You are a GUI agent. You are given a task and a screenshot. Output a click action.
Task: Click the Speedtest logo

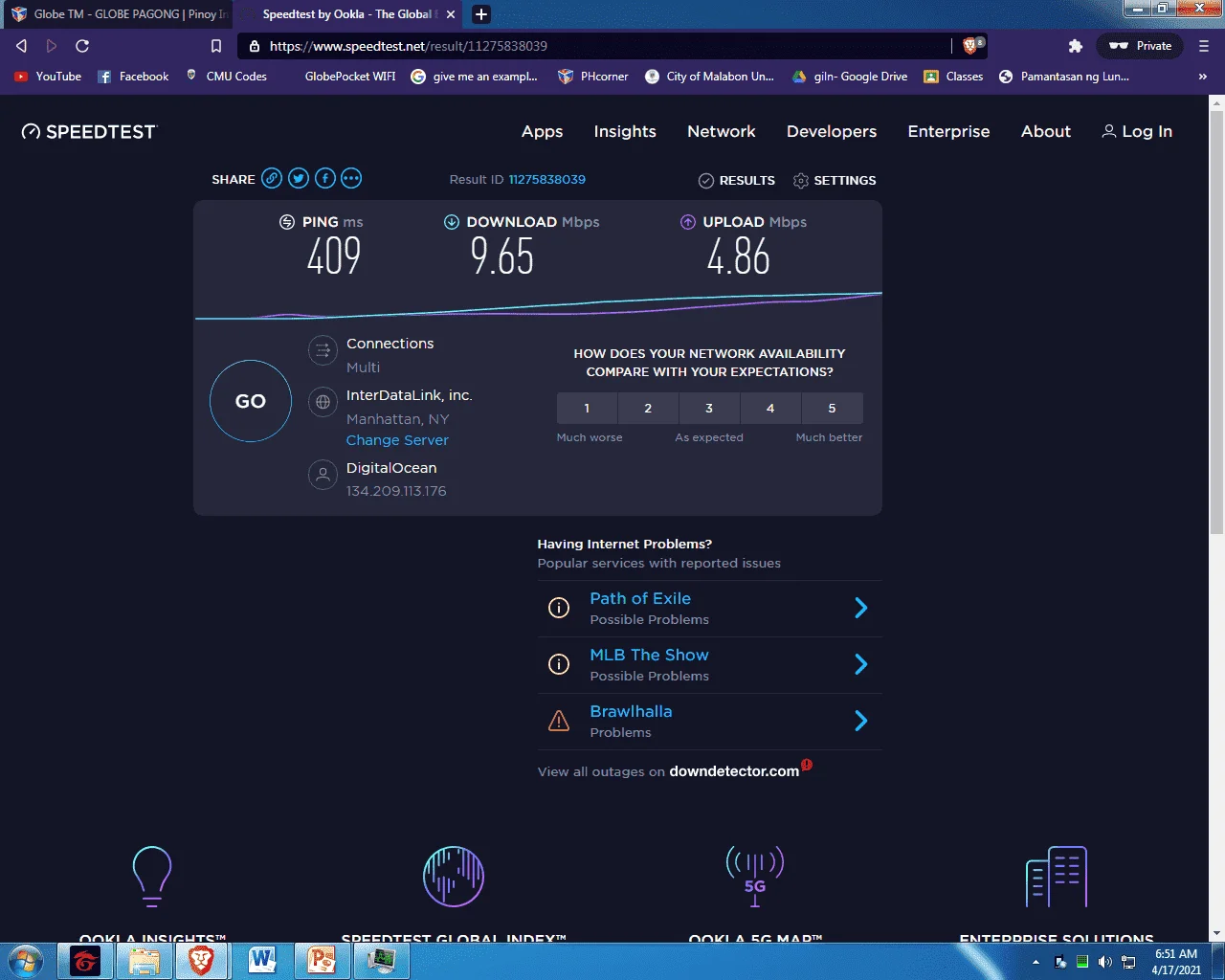[x=89, y=132]
